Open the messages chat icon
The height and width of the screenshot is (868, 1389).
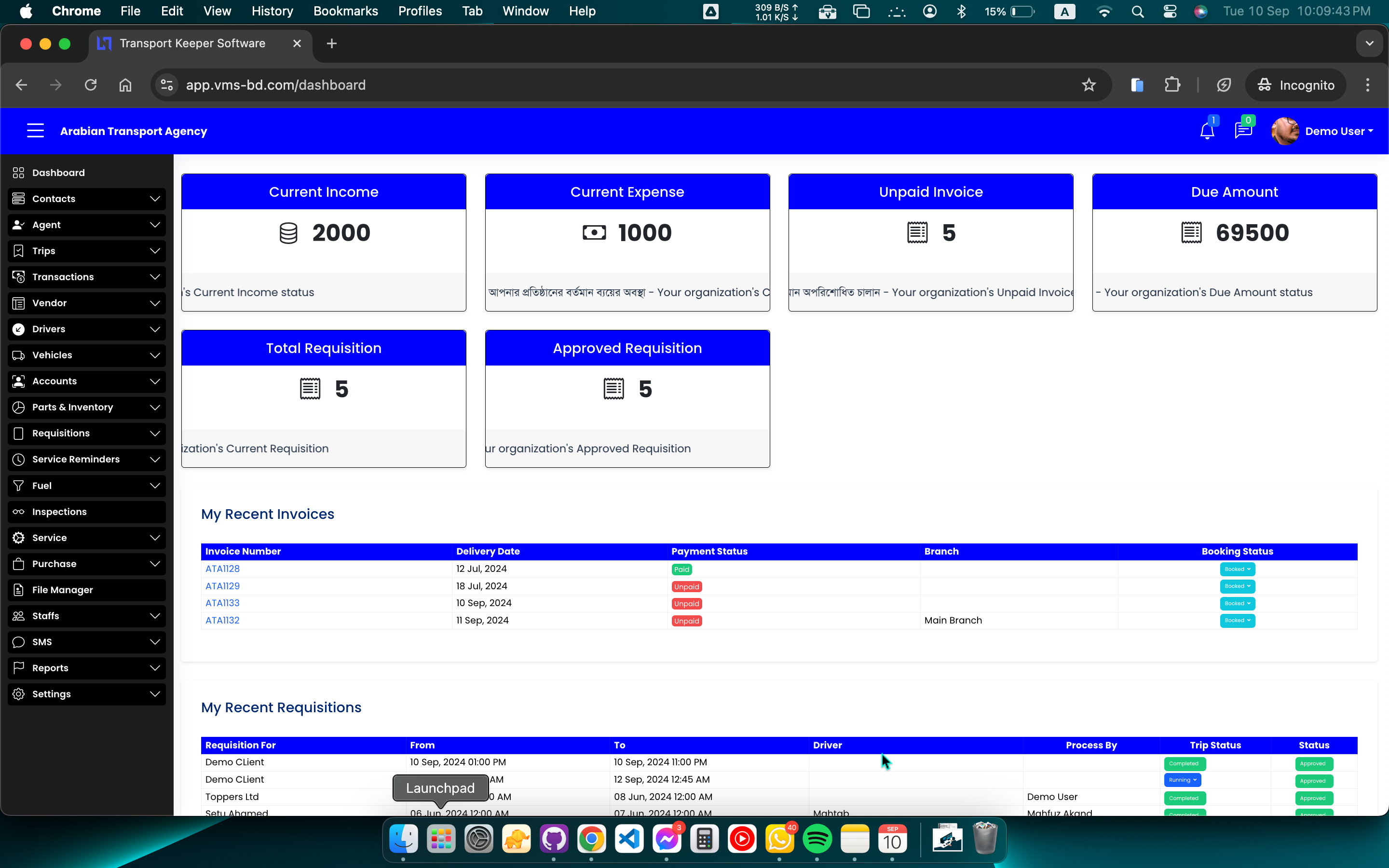click(1243, 132)
